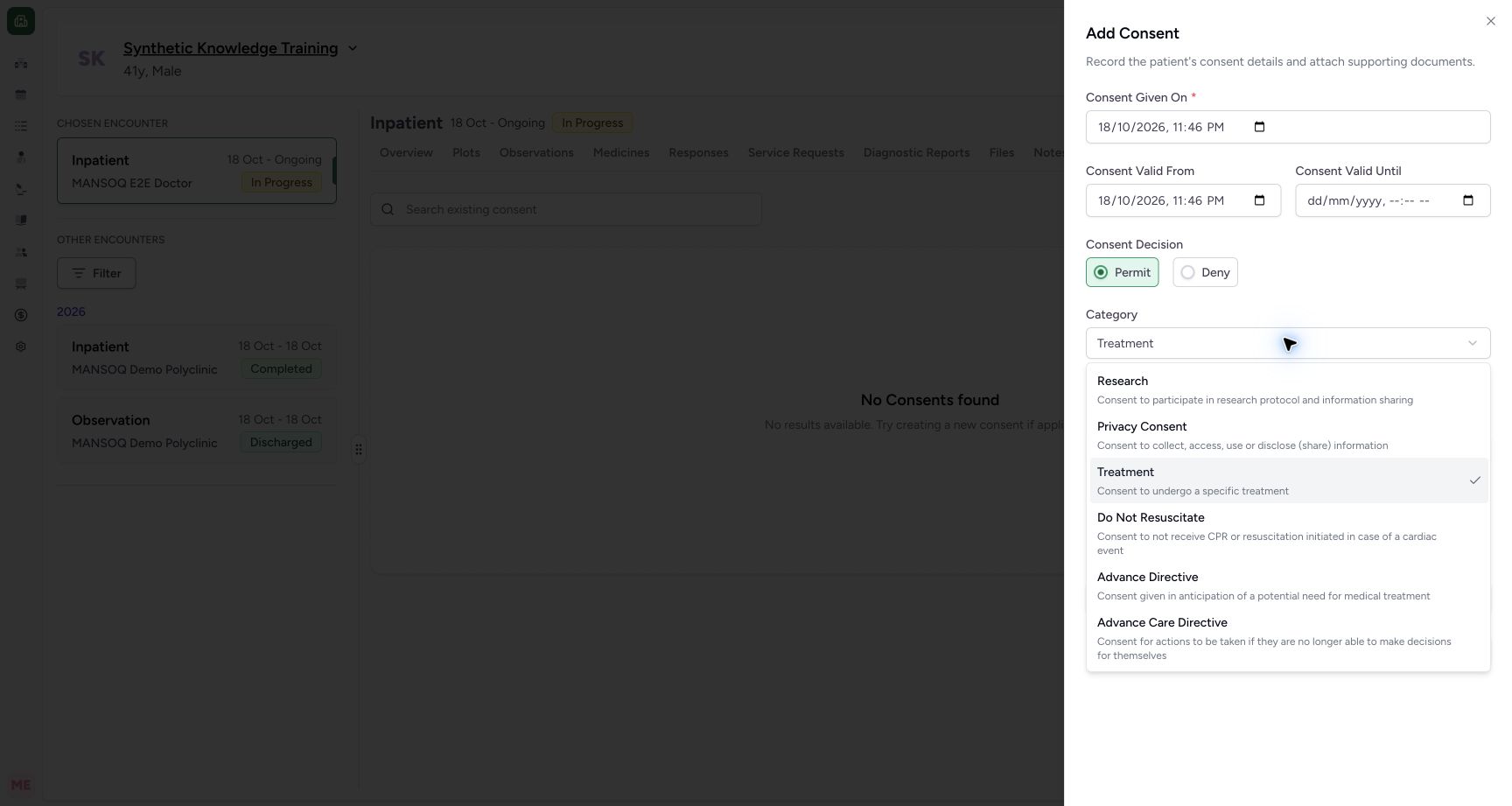Open the bed sidebar icon
Screen dimensions: 1512x806
(21, 284)
